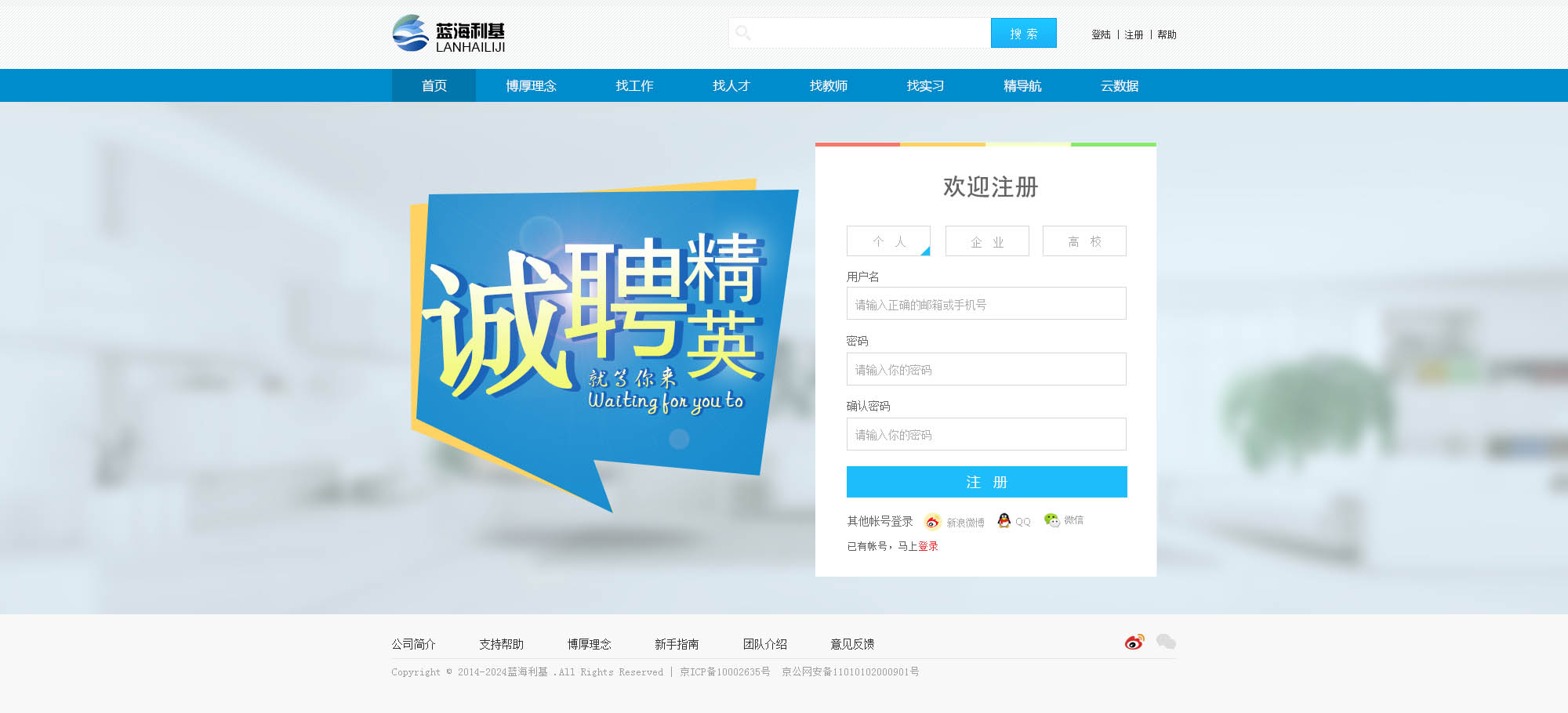Image resolution: width=1568 pixels, height=713 pixels.
Task: Click the 诚聘精英 banner image
Action: click(x=604, y=345)
